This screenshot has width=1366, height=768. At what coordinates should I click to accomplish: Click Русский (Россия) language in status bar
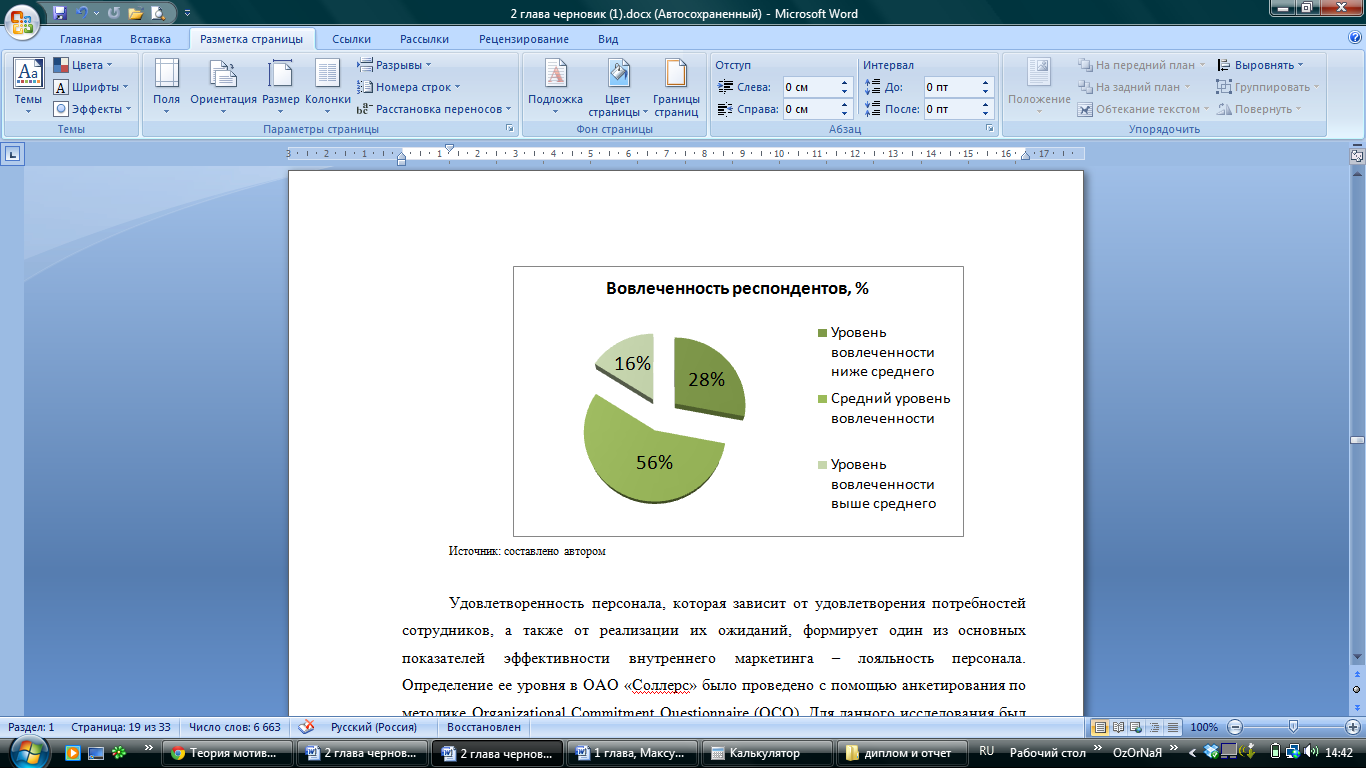click(x=373, y=727)
